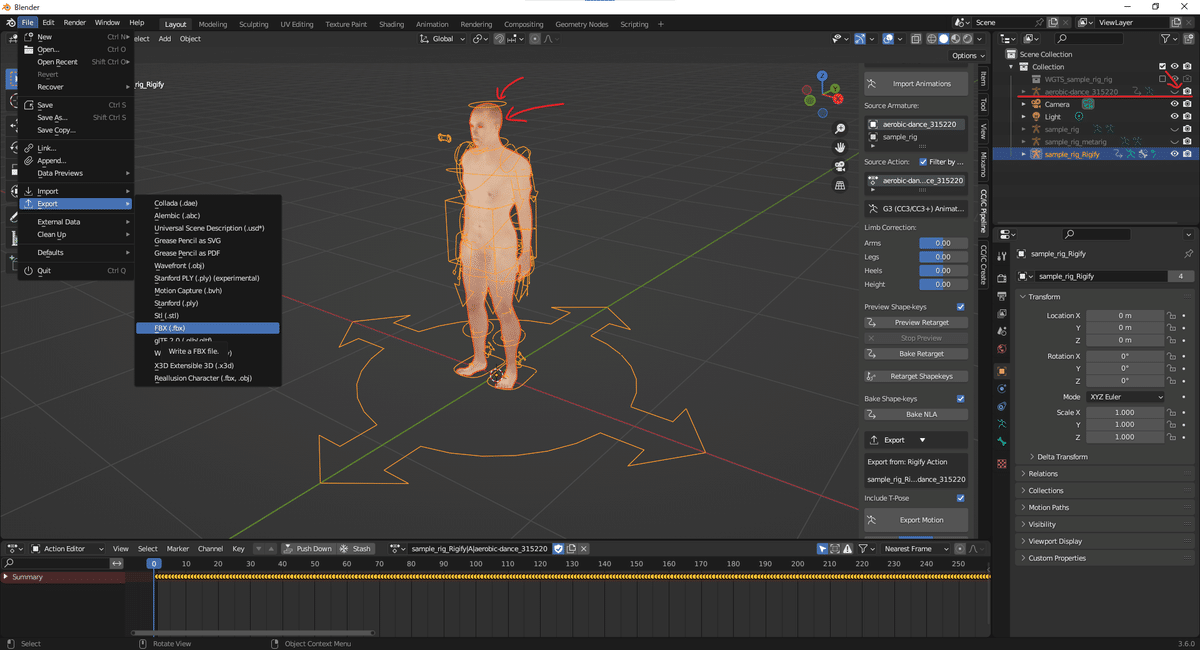Expand sample_rig_Rigify in the outliner
The image size is (1200, 650).
[x=1024, y=154]
